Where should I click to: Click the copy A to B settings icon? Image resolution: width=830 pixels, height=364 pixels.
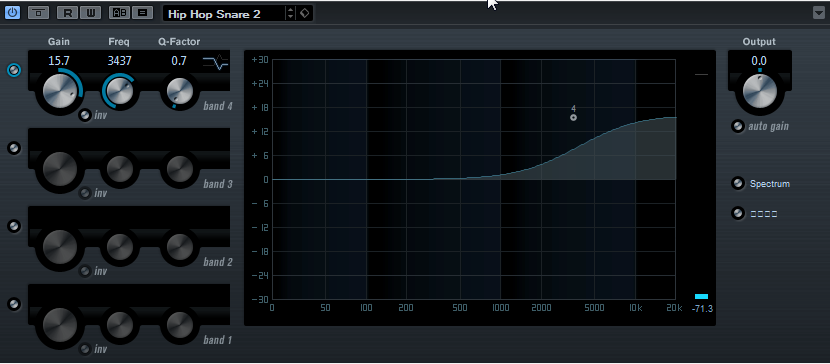[142, 13]
